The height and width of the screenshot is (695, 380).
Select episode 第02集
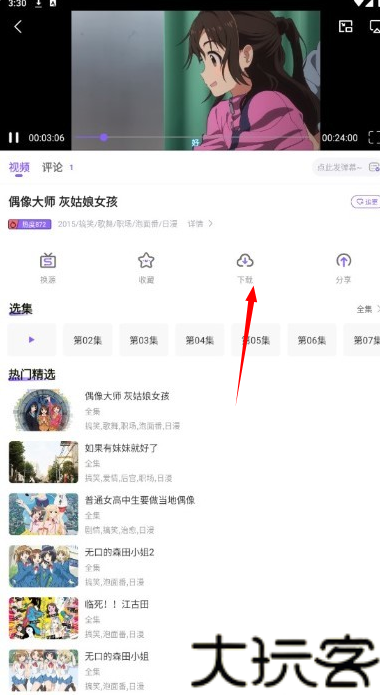(x=88, y=340)
